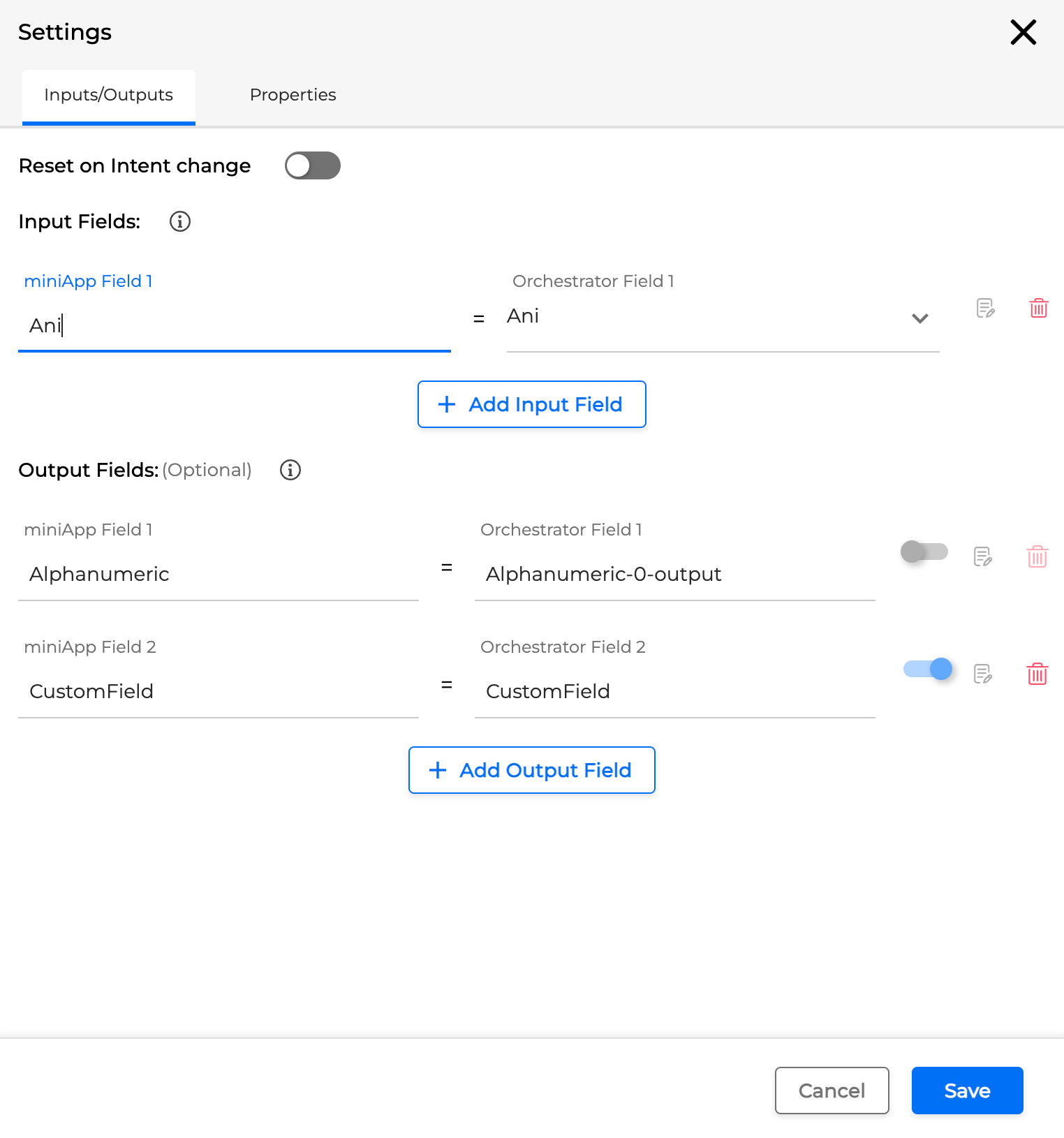Enable the Reset on Intent change toggle

point(312,165)
